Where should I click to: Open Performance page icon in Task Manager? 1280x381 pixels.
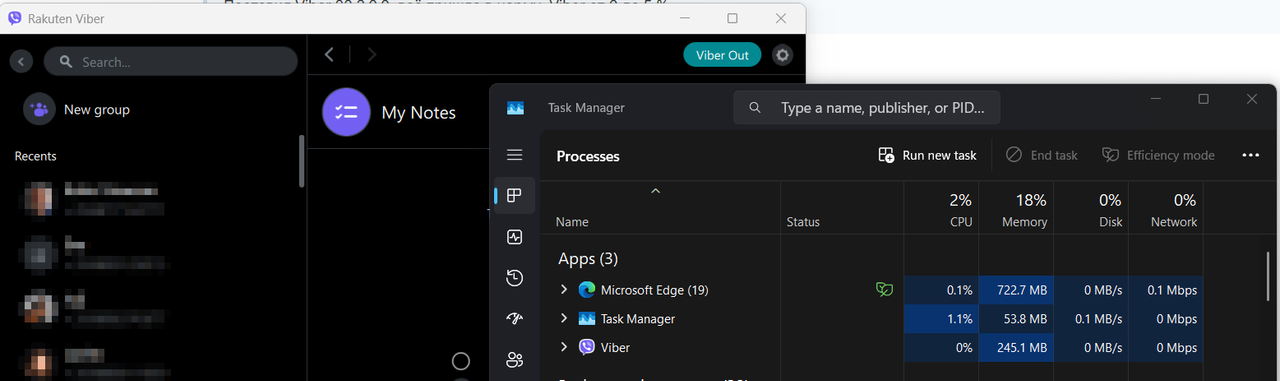515,237
